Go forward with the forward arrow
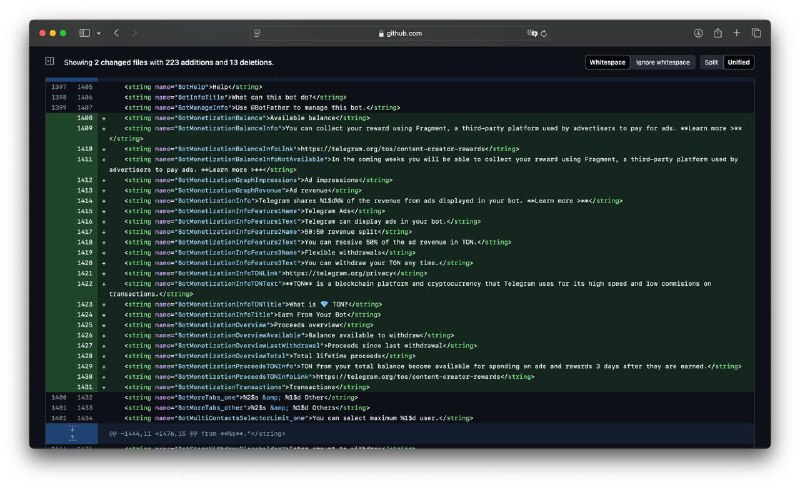The width and height of the screenshot is (800, 487). (135, 33)
